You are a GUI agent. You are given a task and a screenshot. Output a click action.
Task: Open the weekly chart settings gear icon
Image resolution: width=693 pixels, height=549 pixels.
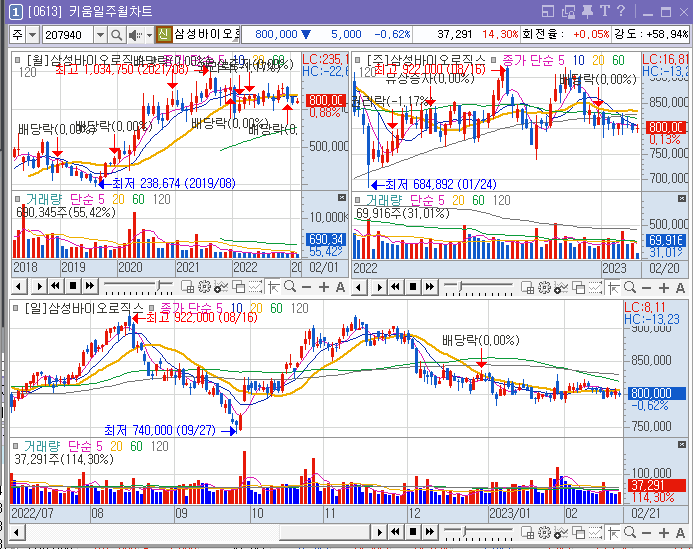(544, 288)
